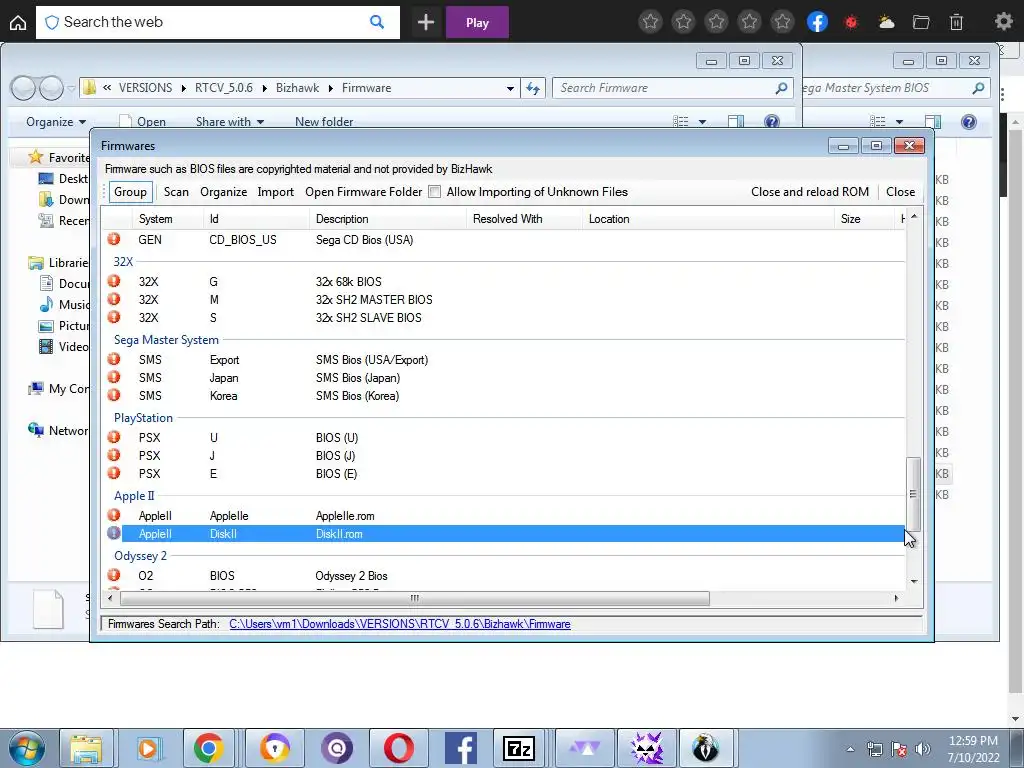The height and width of the screenshot is (768, 1024).
Task: Open Chrome from the taskbar
Action: click(x=208, y=748)
